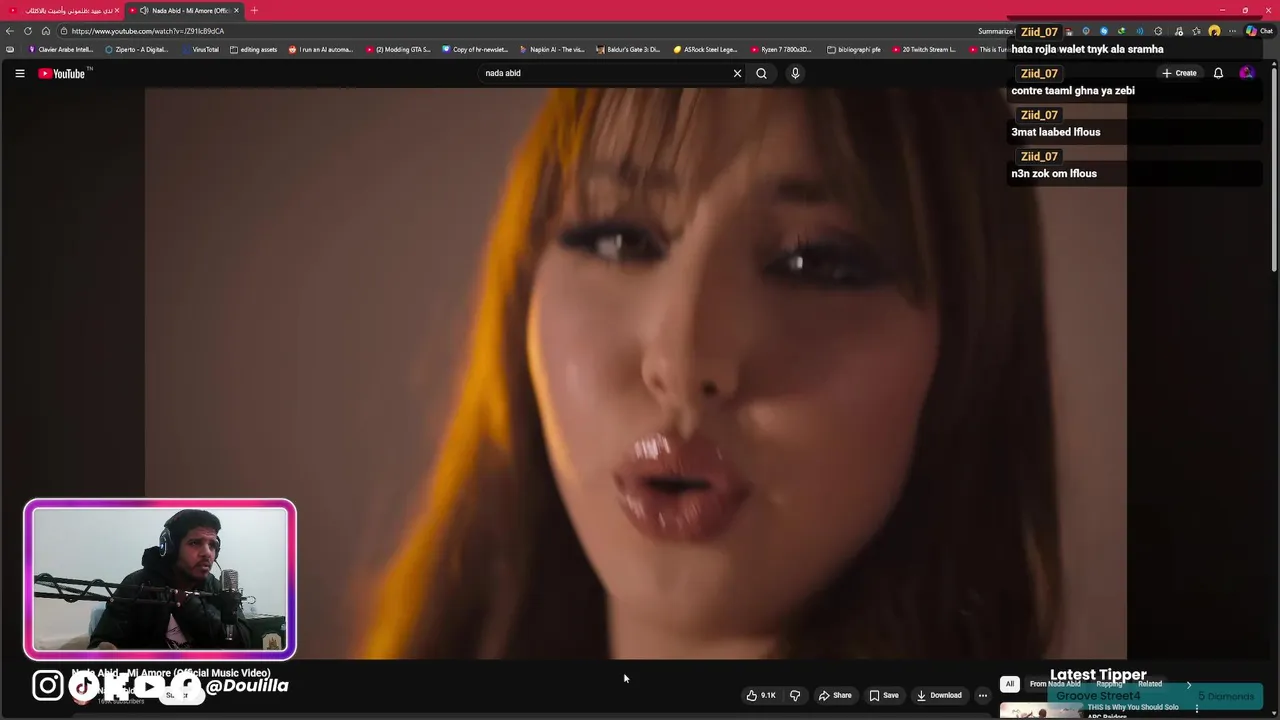Open the 'editing assets' bookmark folder
Screen dimensions: 1280x720
click(253, 49)
